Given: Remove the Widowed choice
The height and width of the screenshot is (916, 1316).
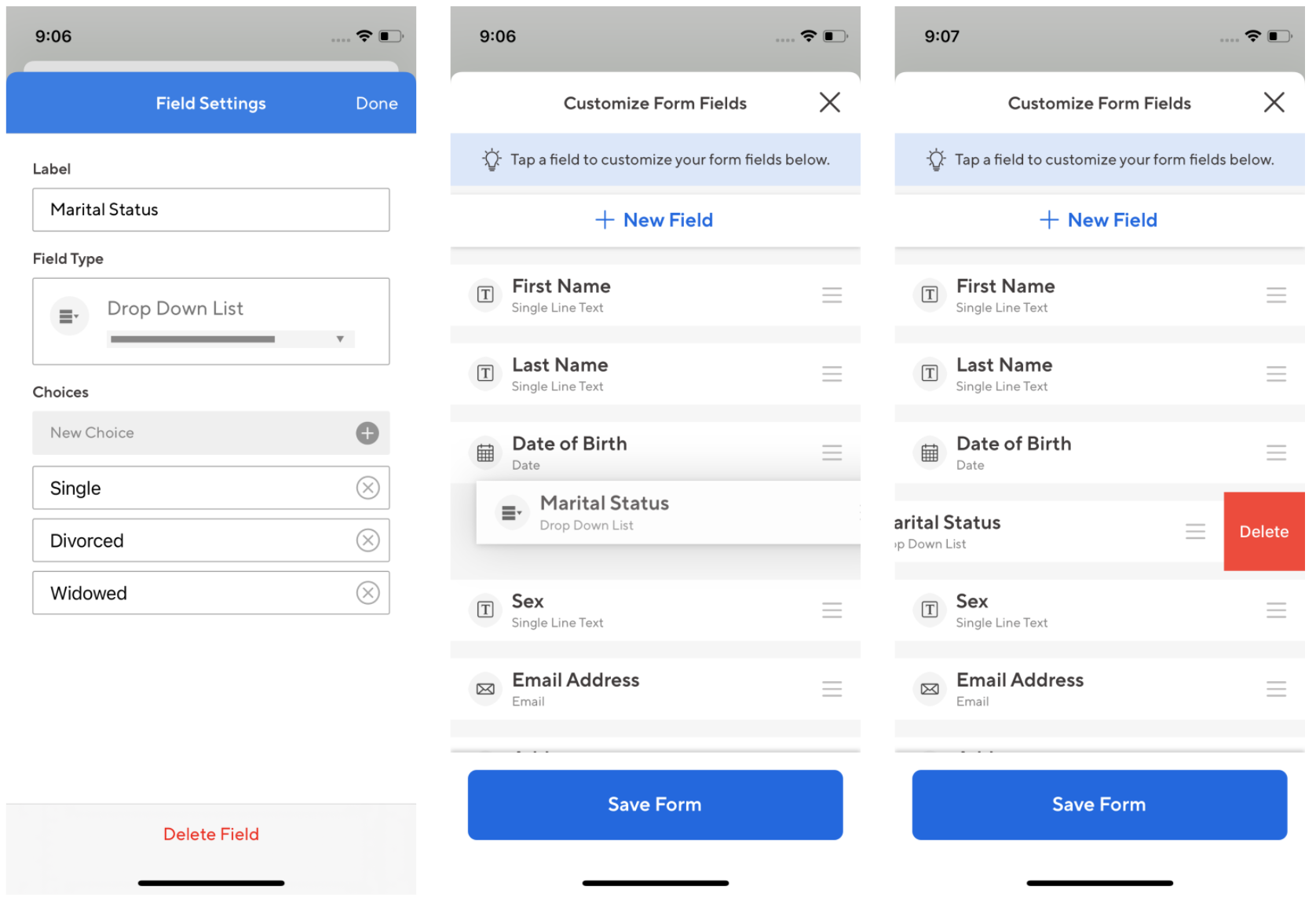Looking at the screenshot, I should (367, 593).
